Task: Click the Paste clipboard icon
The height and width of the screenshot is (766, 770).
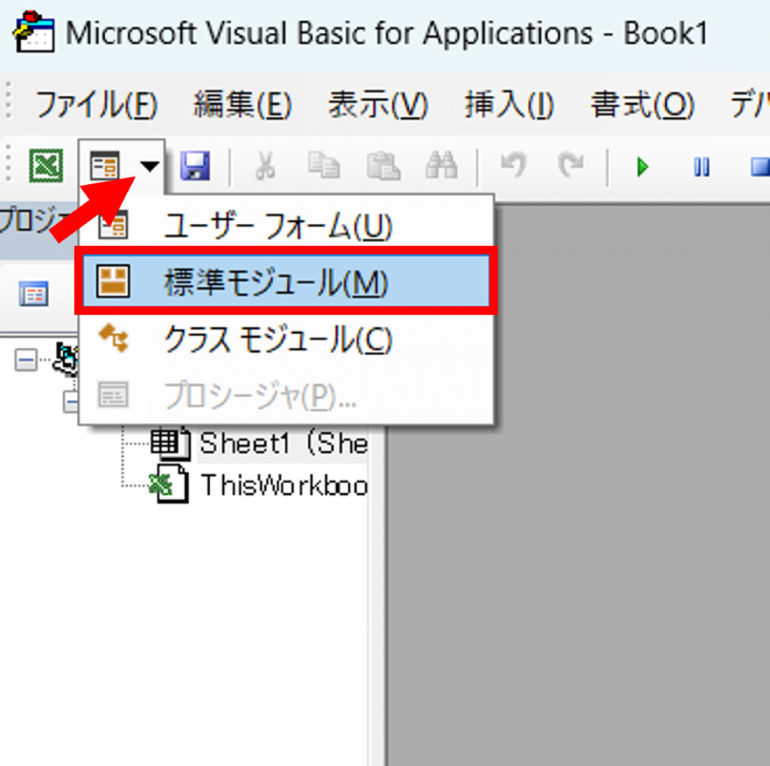Action: point(384,165)
